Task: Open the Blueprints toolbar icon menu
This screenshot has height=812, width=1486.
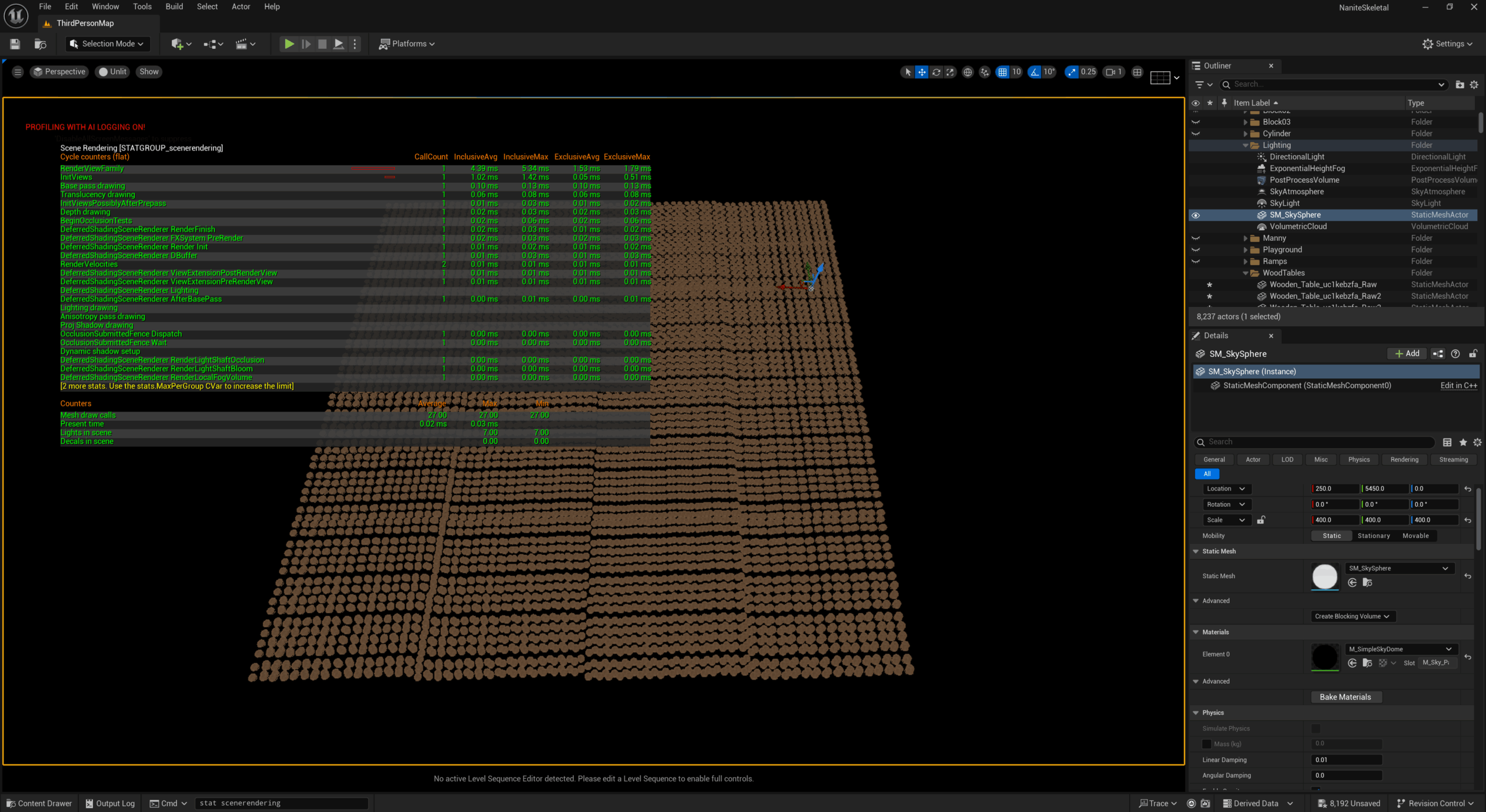Action: click(213, 44)
